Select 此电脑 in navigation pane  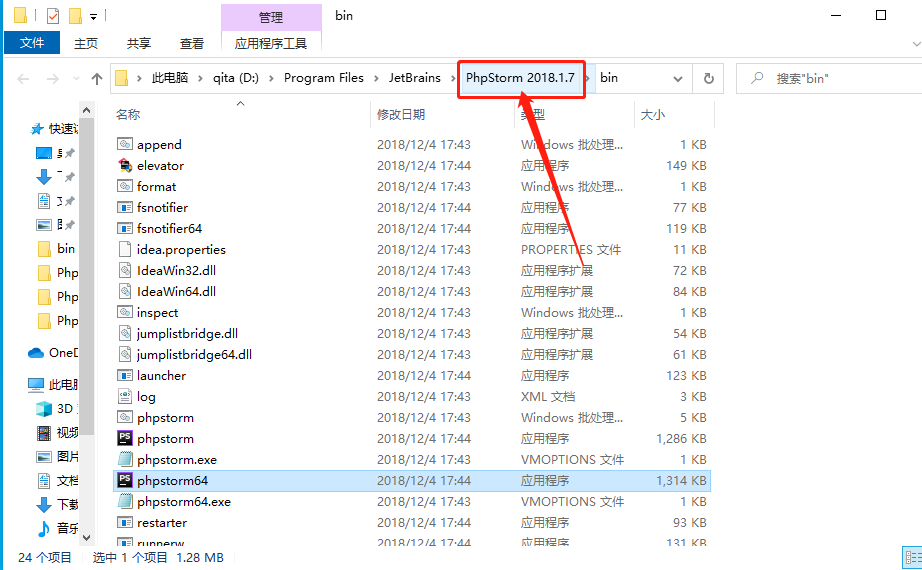click(x=53, y=385)
